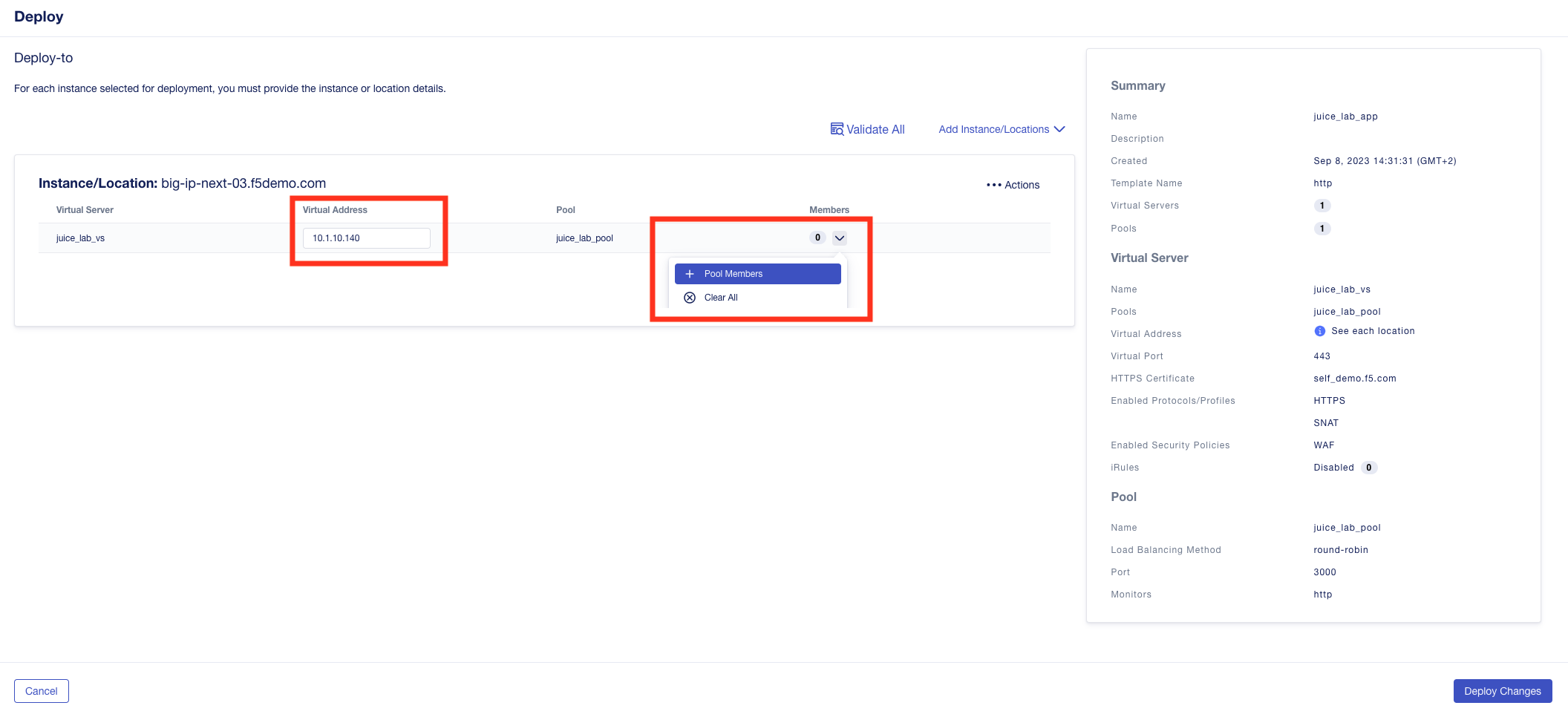This screenshot has height=717, width=1568.
Task: Click the iRules Disabled value
Action: (x=1333, y=468)
